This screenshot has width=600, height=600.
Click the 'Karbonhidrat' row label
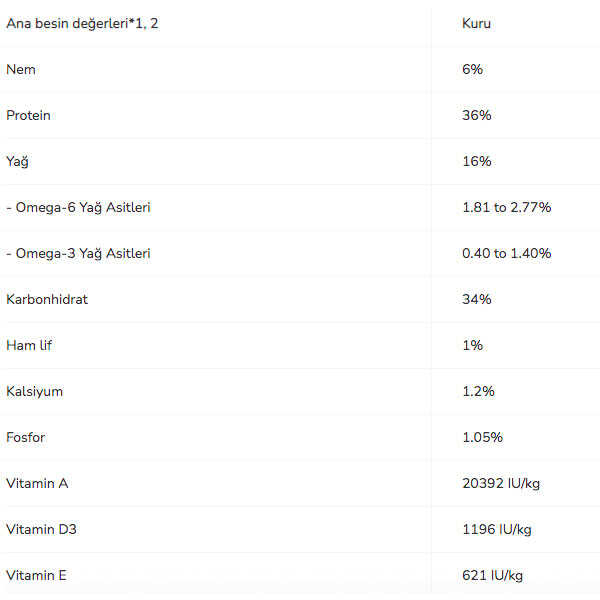point(47,299)
